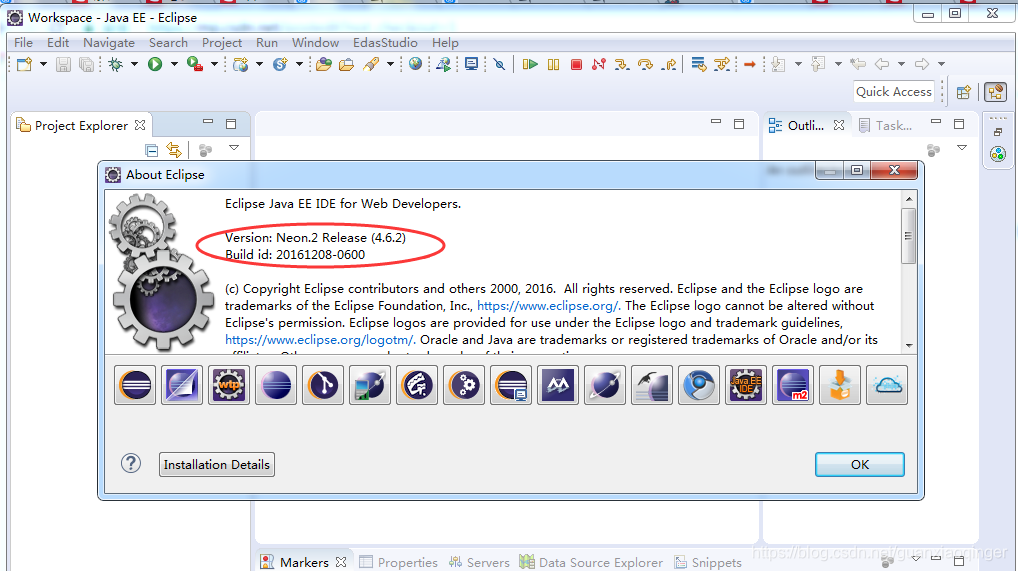Click the Step Over icon
The width and height of the screenshot is (1018, 571).
tap(645, 64)
